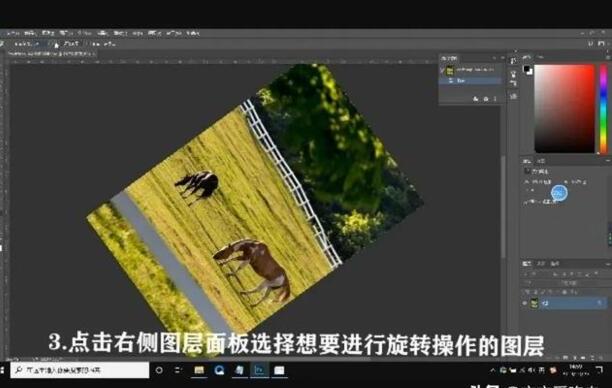The width and height of the screenshot is (612, 388).
Task: Pick a red shade in the color field
Action: (564, 109)
